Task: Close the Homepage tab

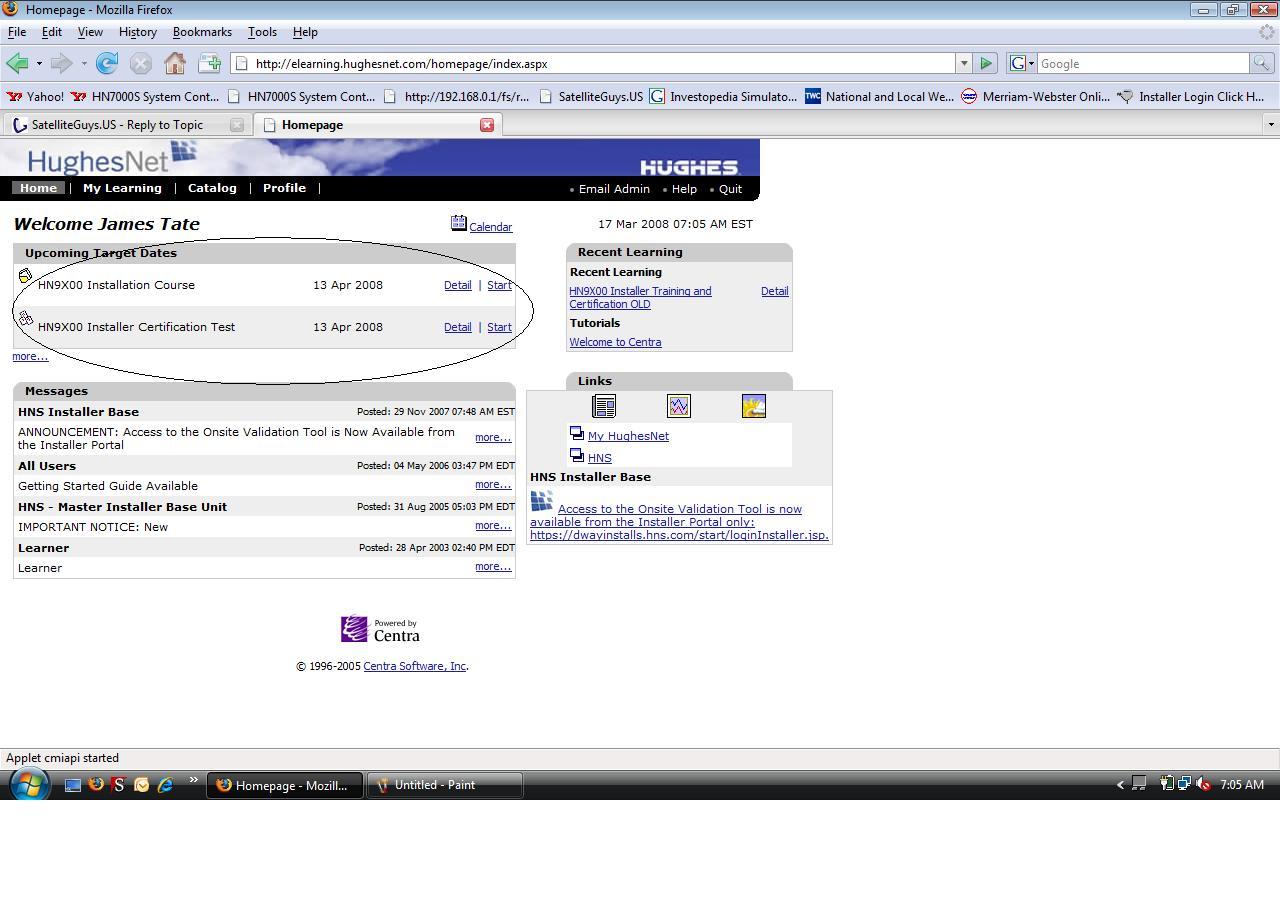Action: [x=487, y=125]
